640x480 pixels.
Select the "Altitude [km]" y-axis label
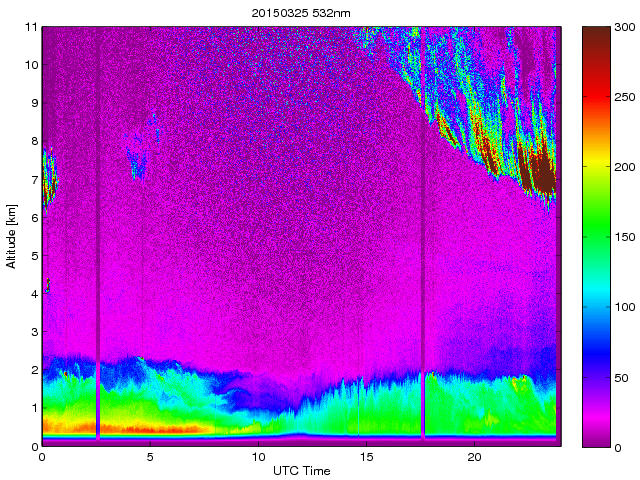12,236
